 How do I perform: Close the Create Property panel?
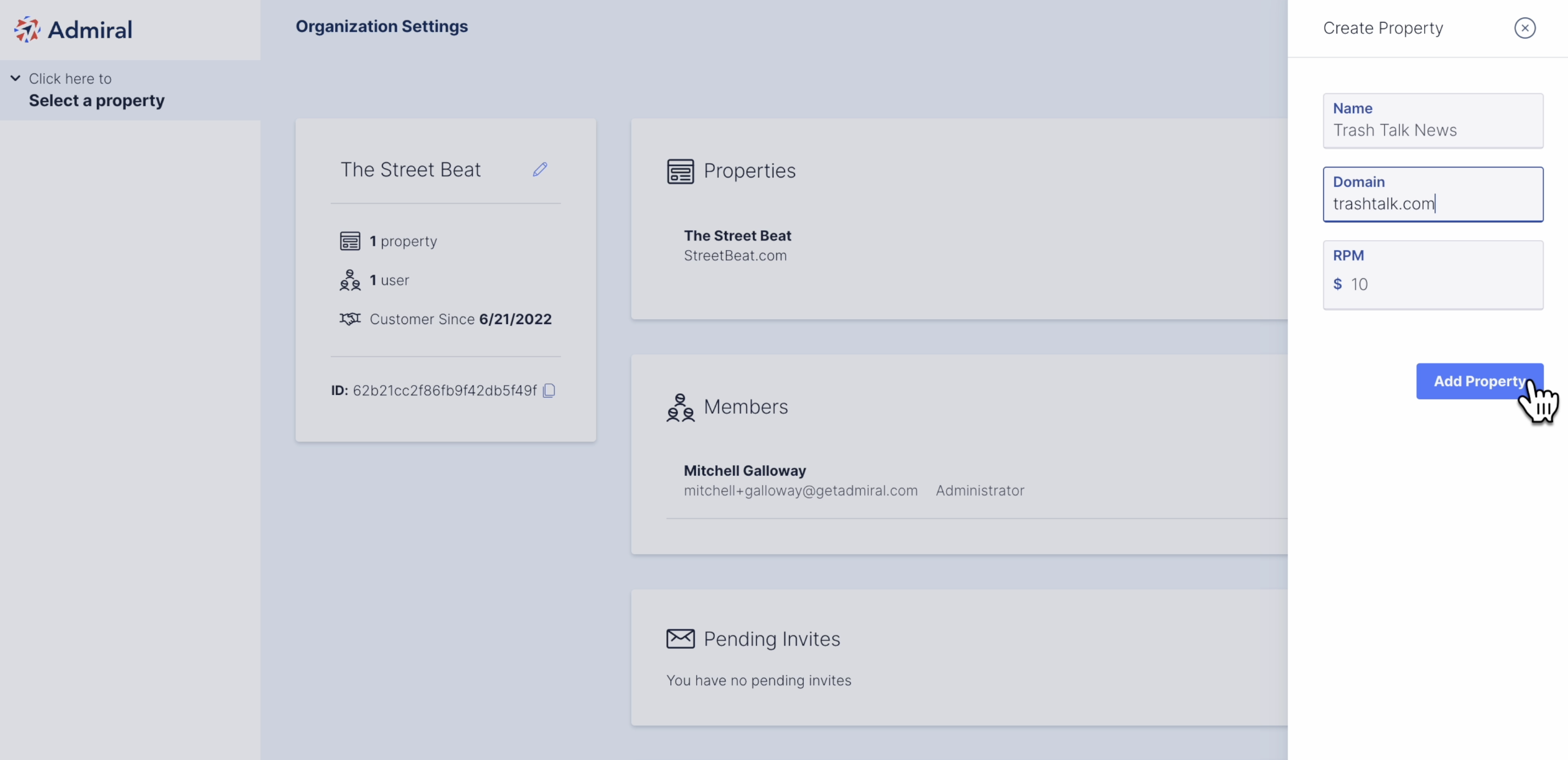click(1525, 28)
